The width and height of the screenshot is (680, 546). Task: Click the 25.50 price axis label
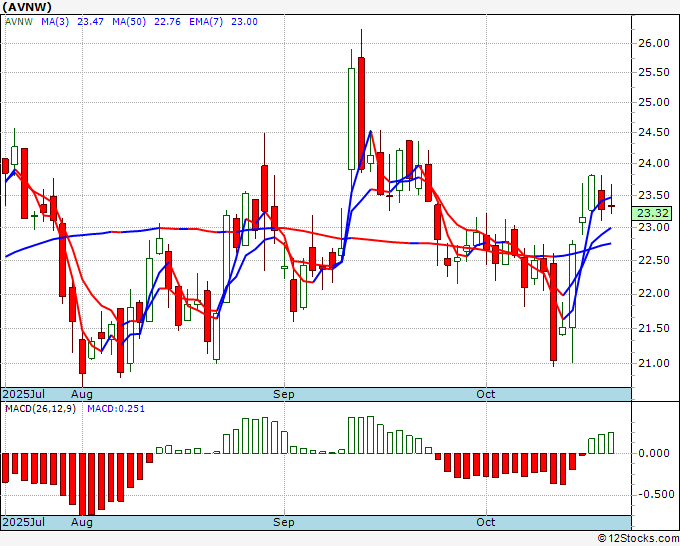pyautogui.click(x=654, y=72)
